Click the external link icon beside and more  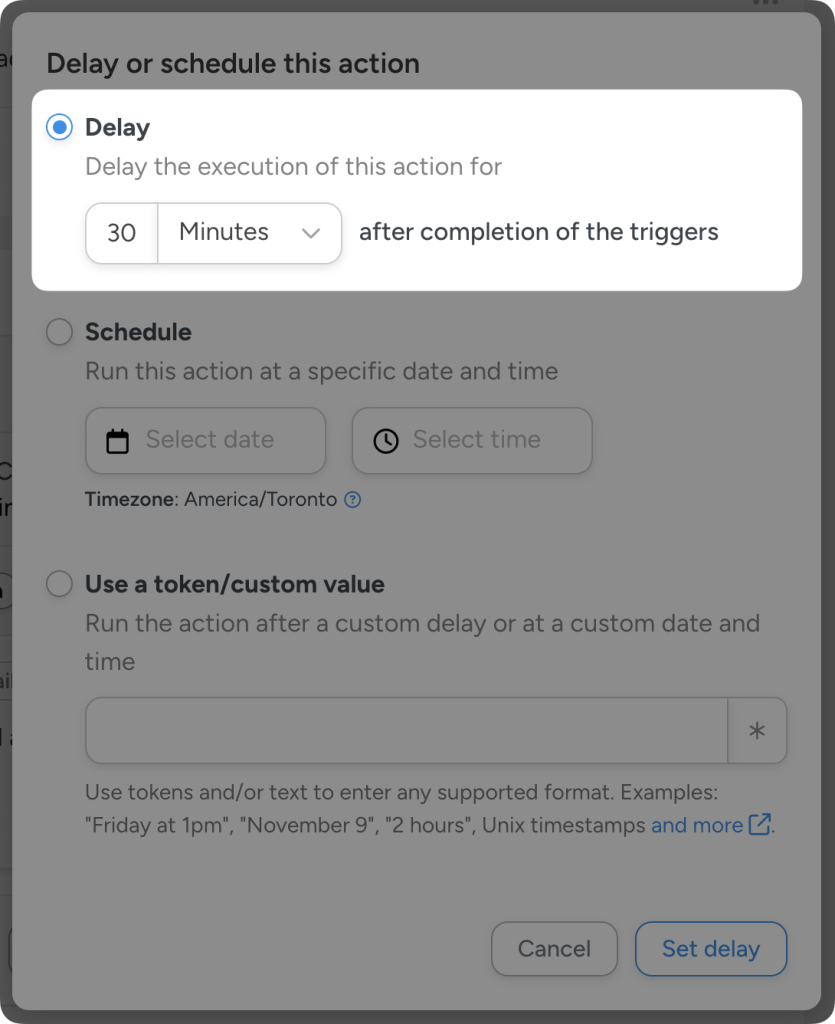coord(756,826)
